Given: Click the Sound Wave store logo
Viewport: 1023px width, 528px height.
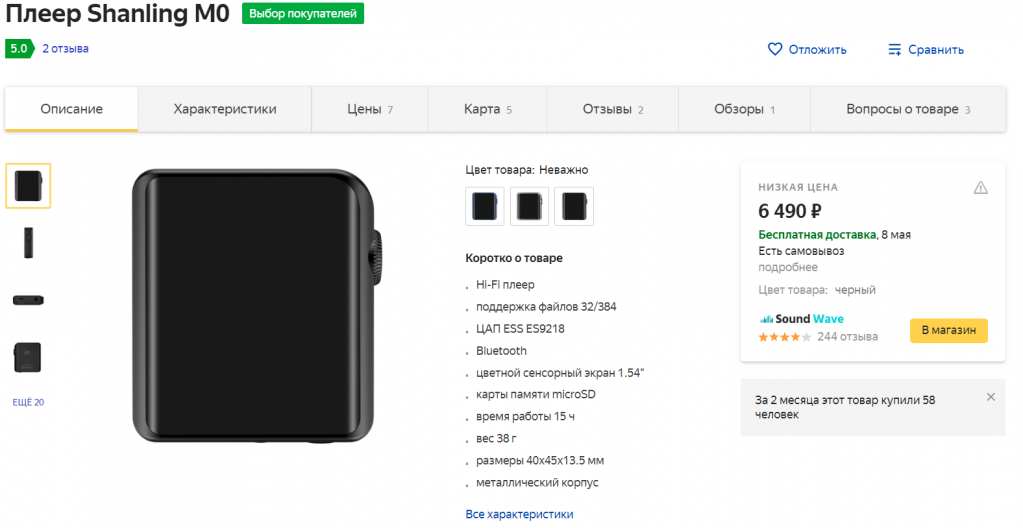Looking at the screenshot, I should 801,319.
